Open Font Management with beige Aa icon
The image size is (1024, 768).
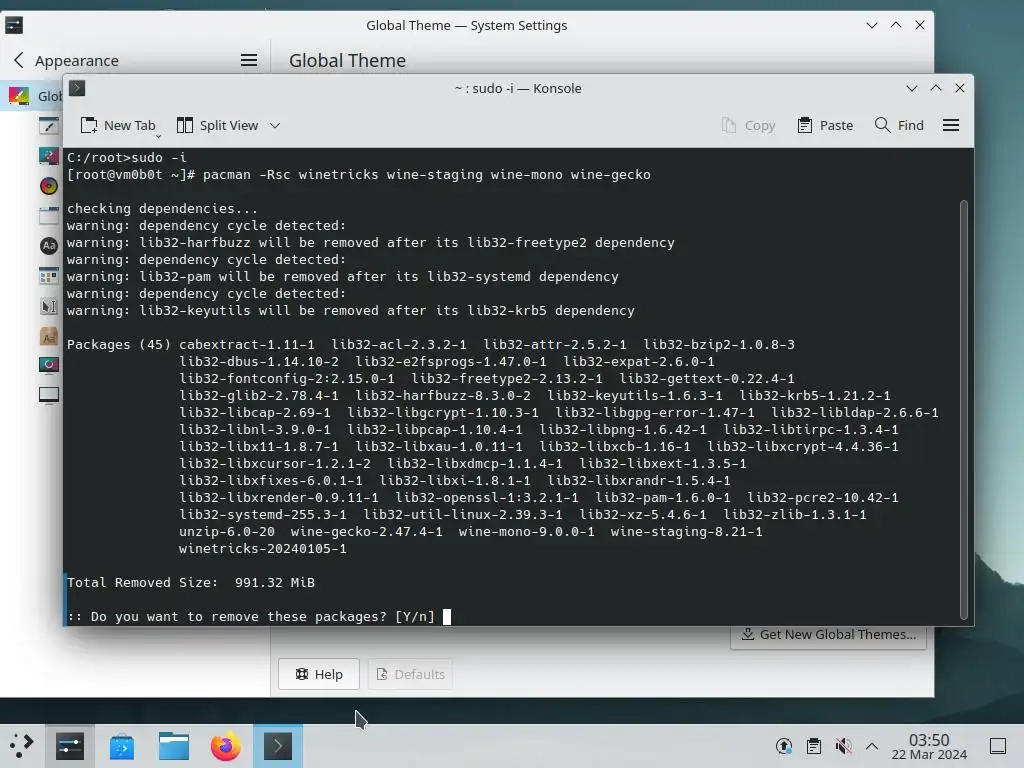pos(49,336)
